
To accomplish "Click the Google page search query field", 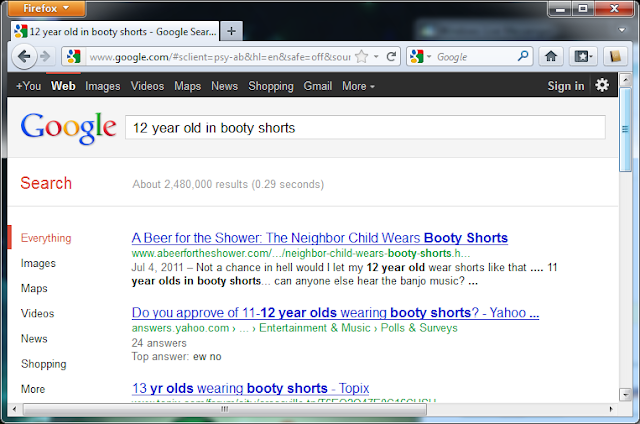I will 365,127.
